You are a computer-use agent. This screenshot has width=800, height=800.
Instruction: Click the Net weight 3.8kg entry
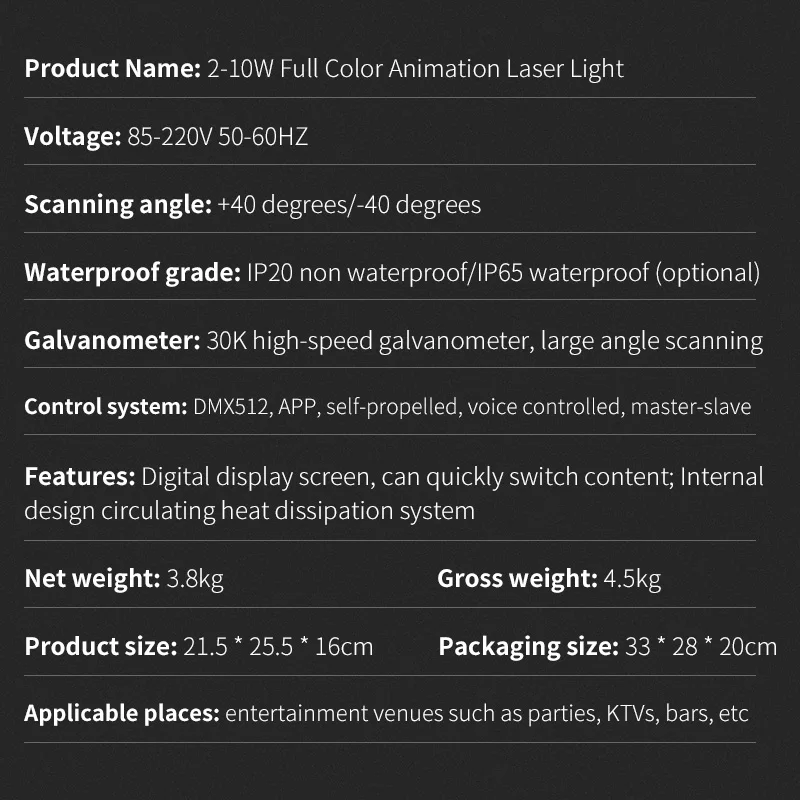coord(124,579)
